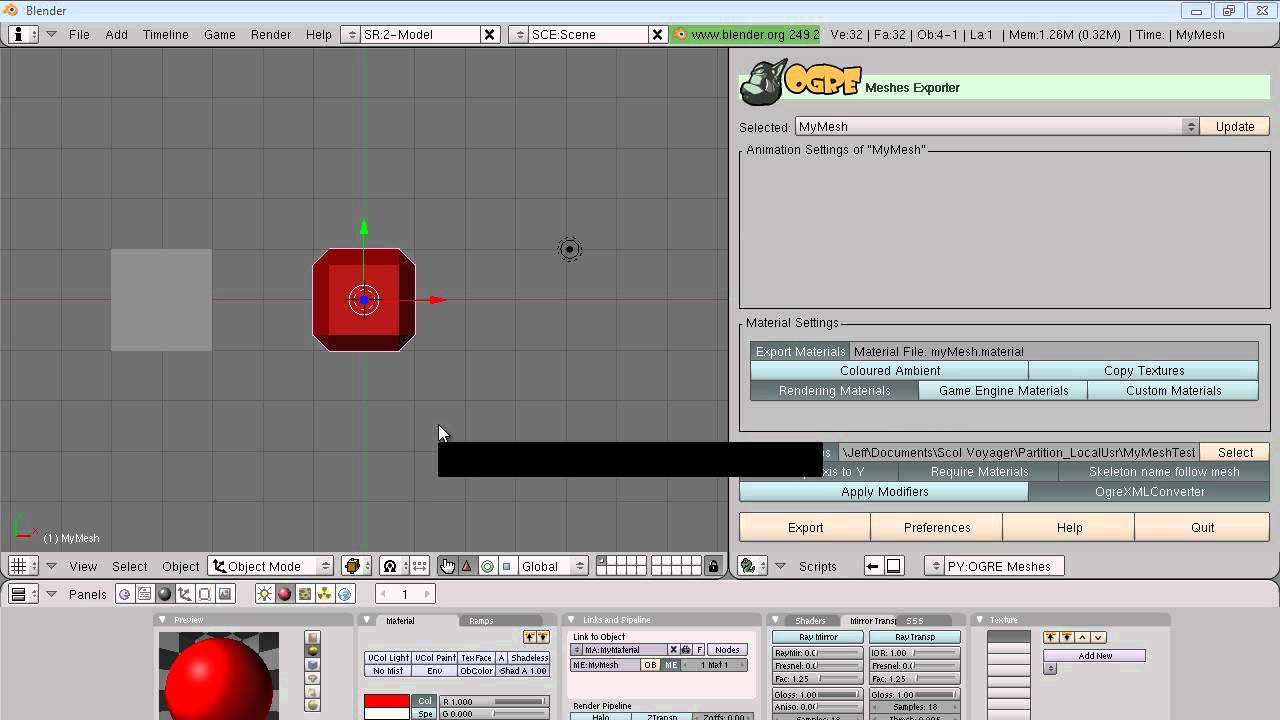Viewport: 1280px width, 720px height.
Task: Click the delete material link X icon
Action: coord(674,650)
